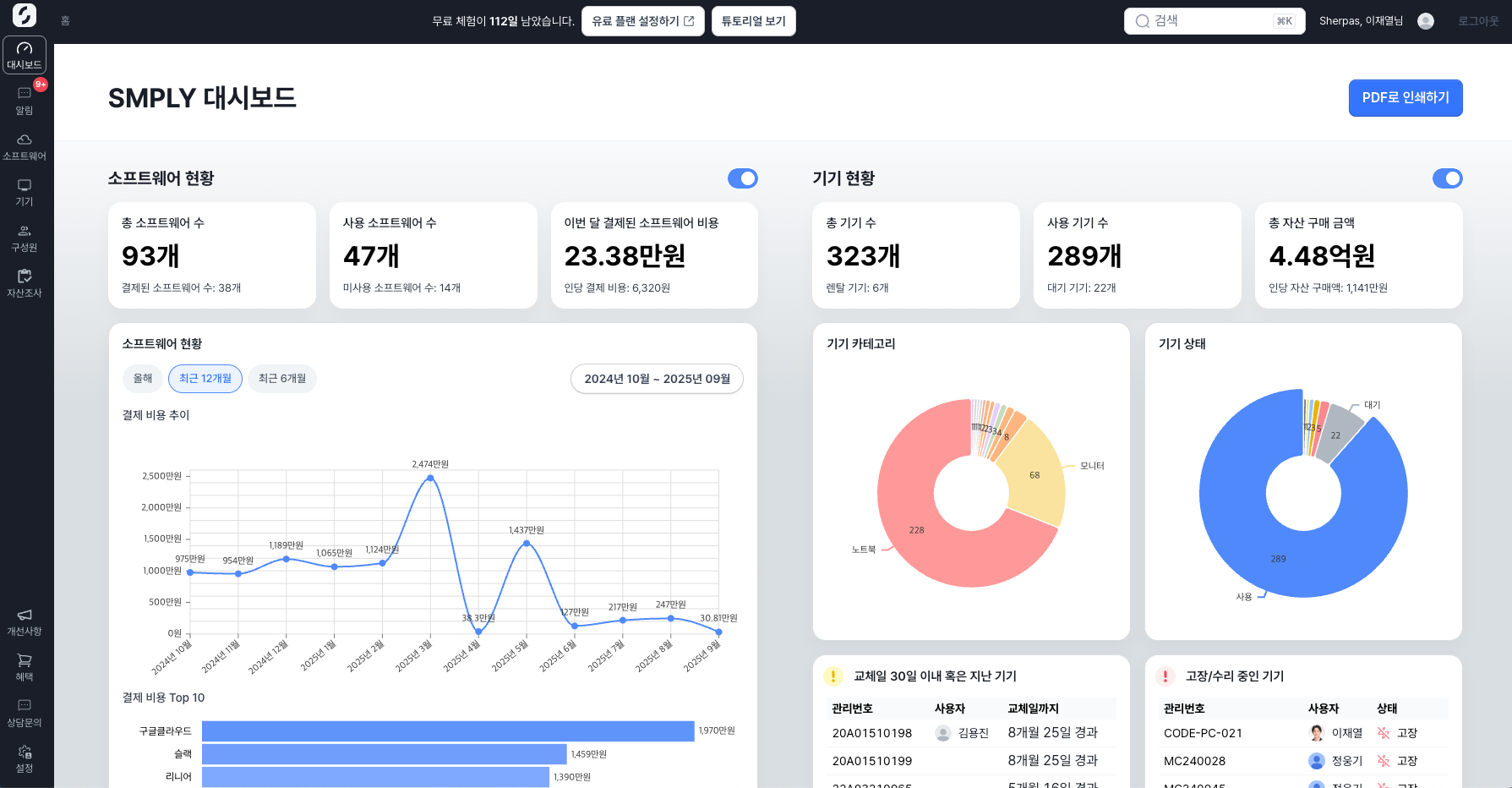Toggle off the 기기 현황 section switch
1512x788 pixels.
1447,178
